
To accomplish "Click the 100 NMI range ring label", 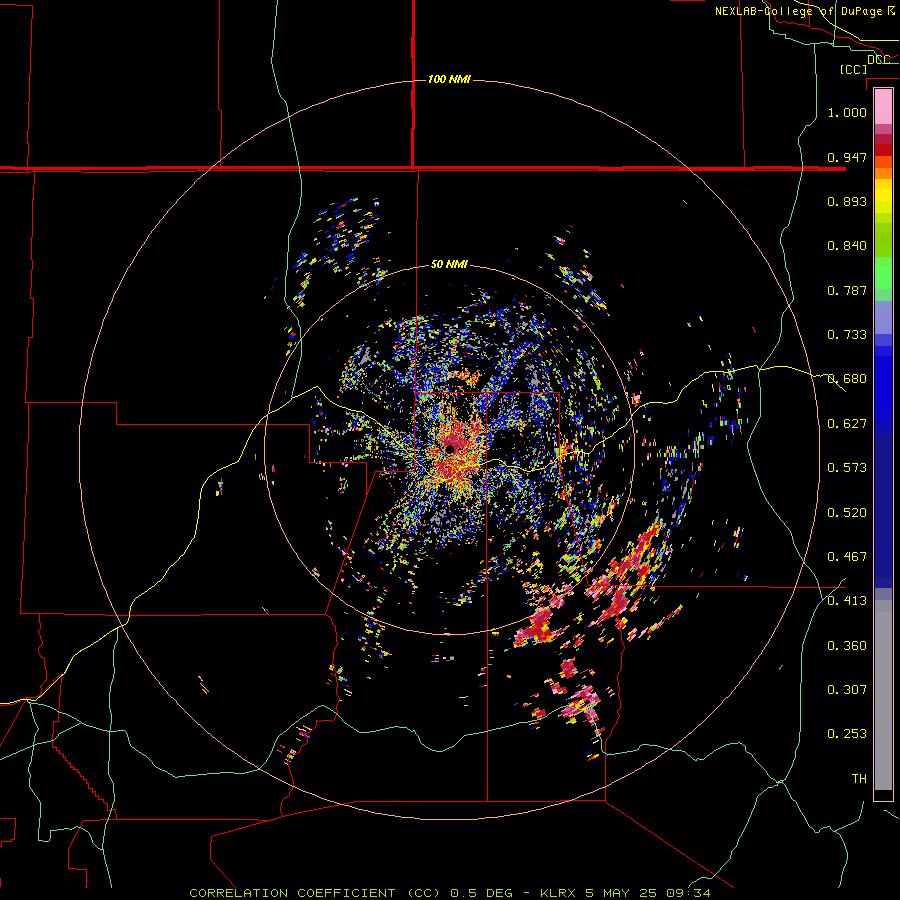I will (449, 79).
